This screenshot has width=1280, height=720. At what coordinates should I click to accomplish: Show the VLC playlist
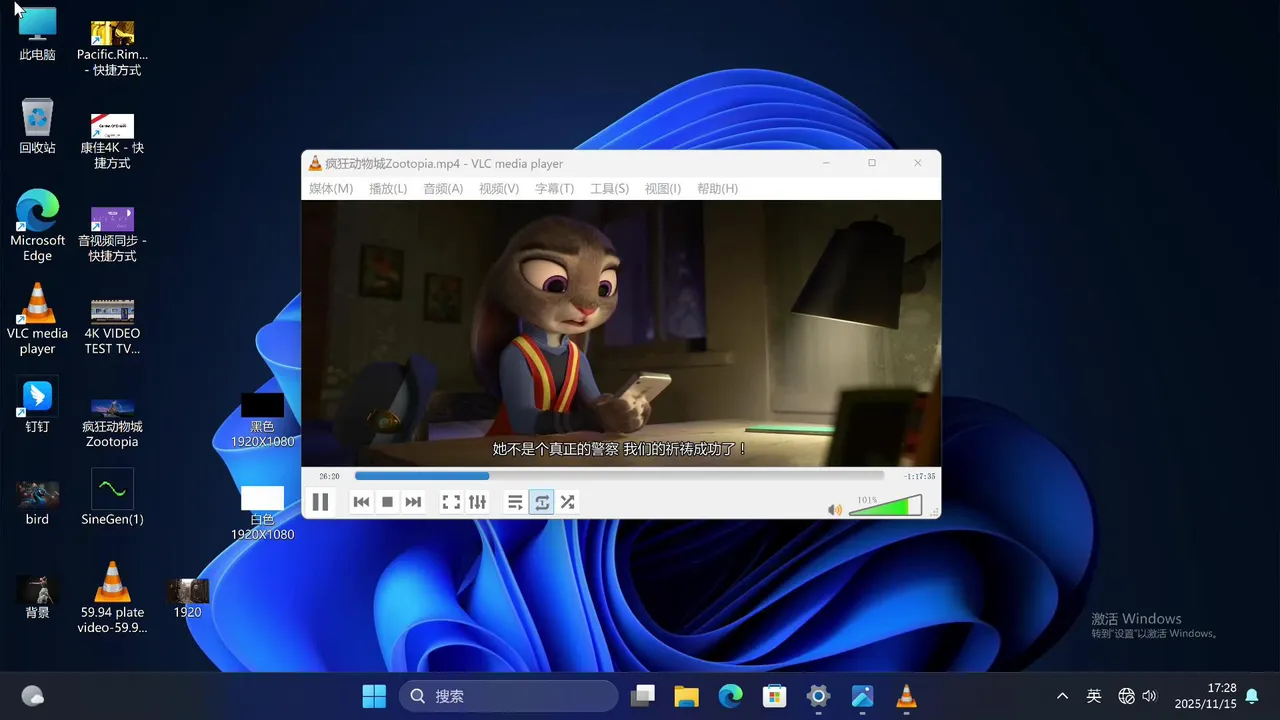(x=515, y=502)
